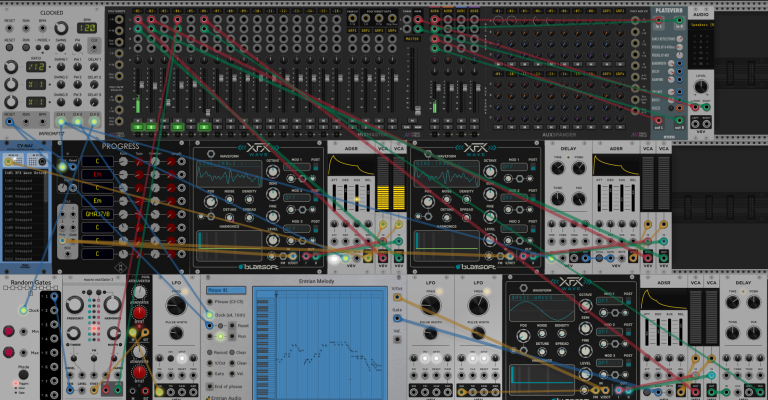The height and width of the screenshot is (400, 768).
Task: Click the V/Oct output jack on Entrian Melody
Action: click(x=397, y=297)
